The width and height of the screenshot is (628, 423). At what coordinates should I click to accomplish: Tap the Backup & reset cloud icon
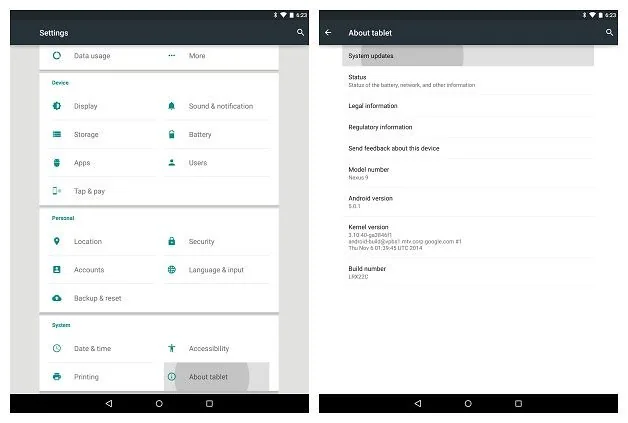[x=57, y=298]
